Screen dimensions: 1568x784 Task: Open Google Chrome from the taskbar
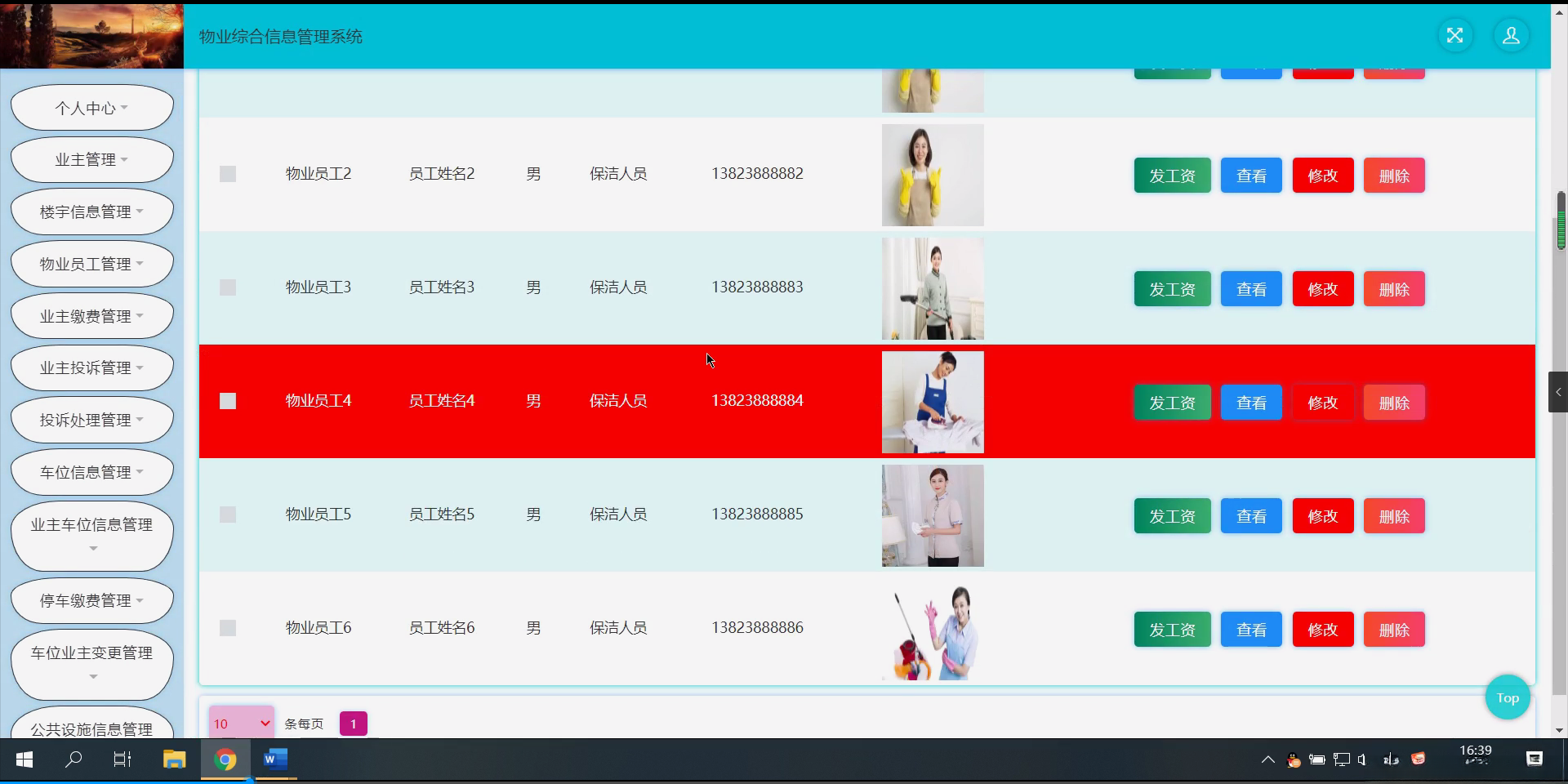click(225, 759)
